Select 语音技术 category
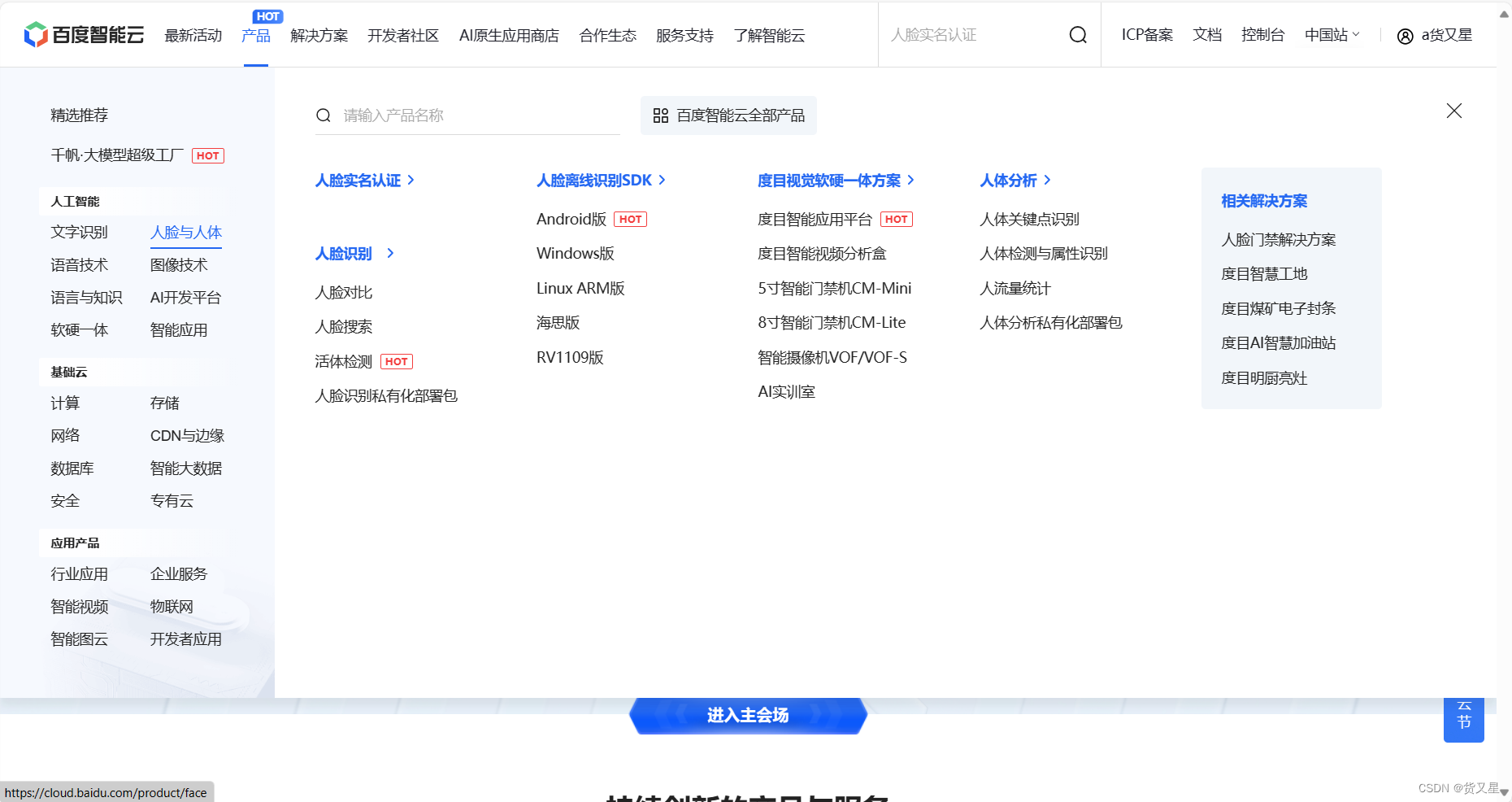1512x802 pixels. click(79, 265)
